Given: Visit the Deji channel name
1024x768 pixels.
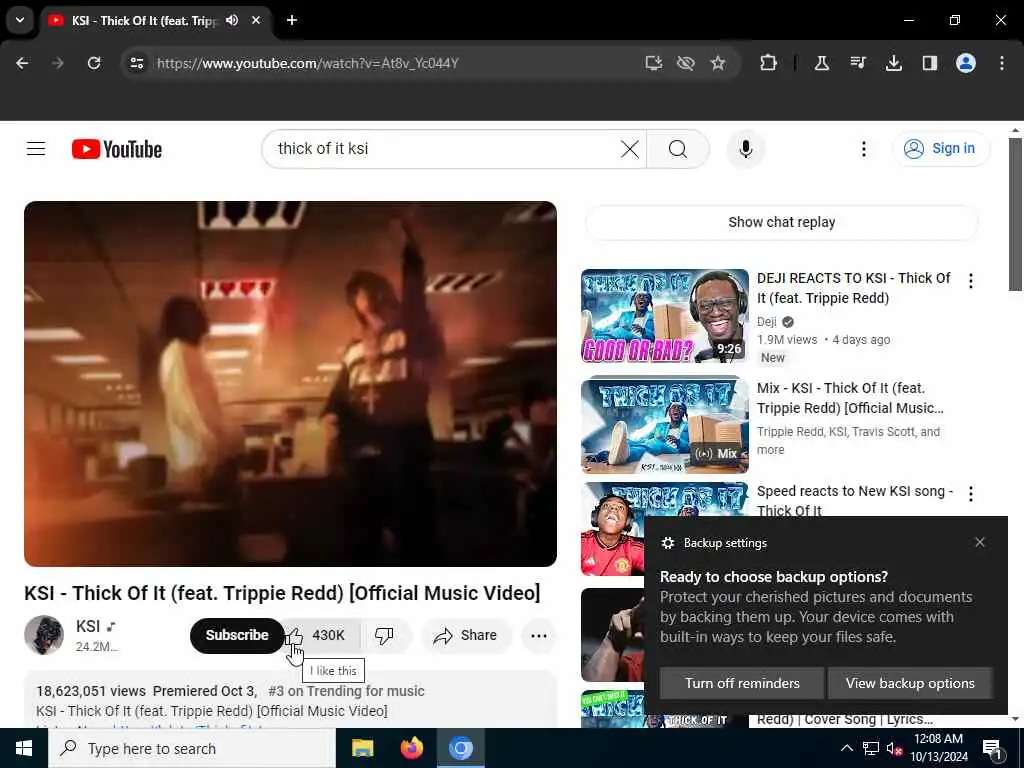Looking at the screenshot, I should point(767,321).
